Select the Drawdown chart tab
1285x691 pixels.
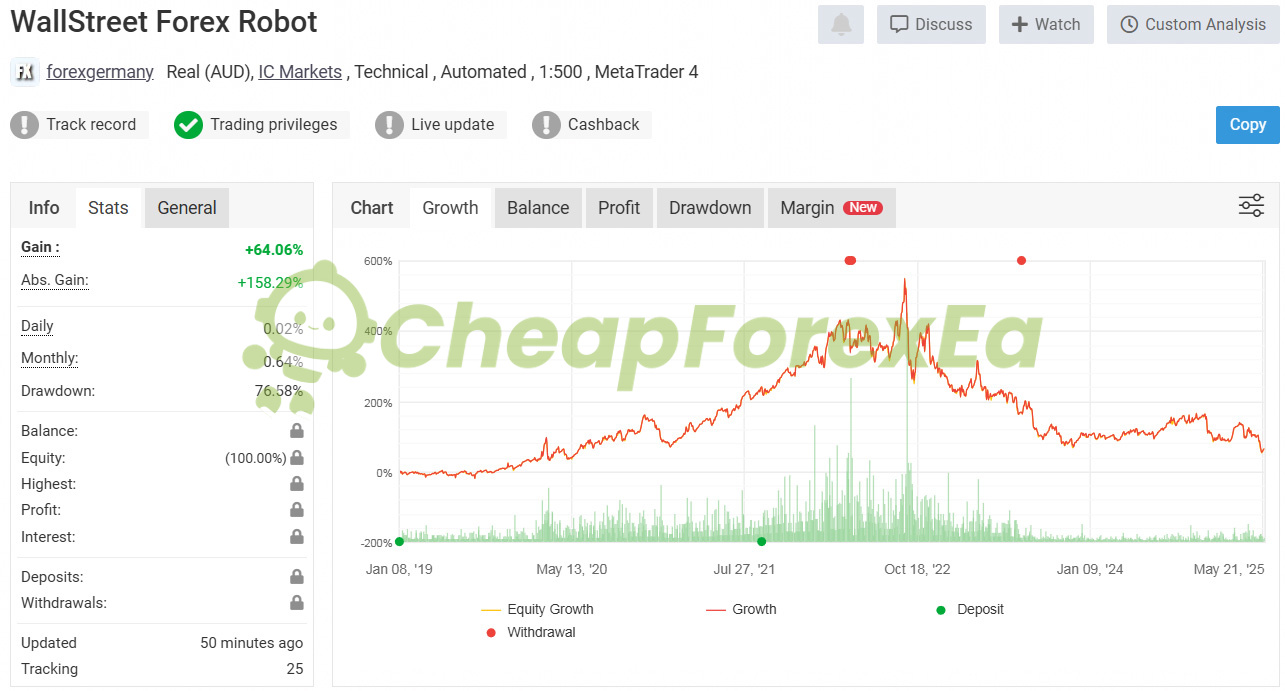pos(710,208)
